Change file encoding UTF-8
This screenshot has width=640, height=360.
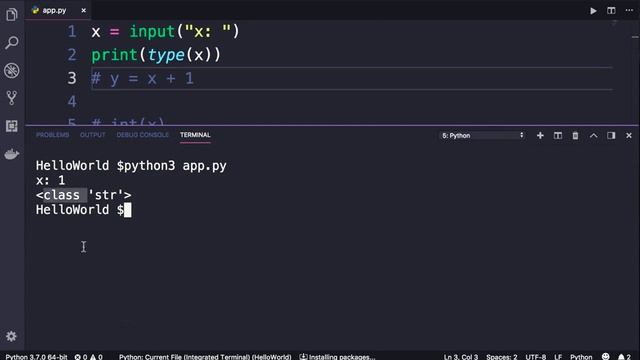[x=536, y=357]
